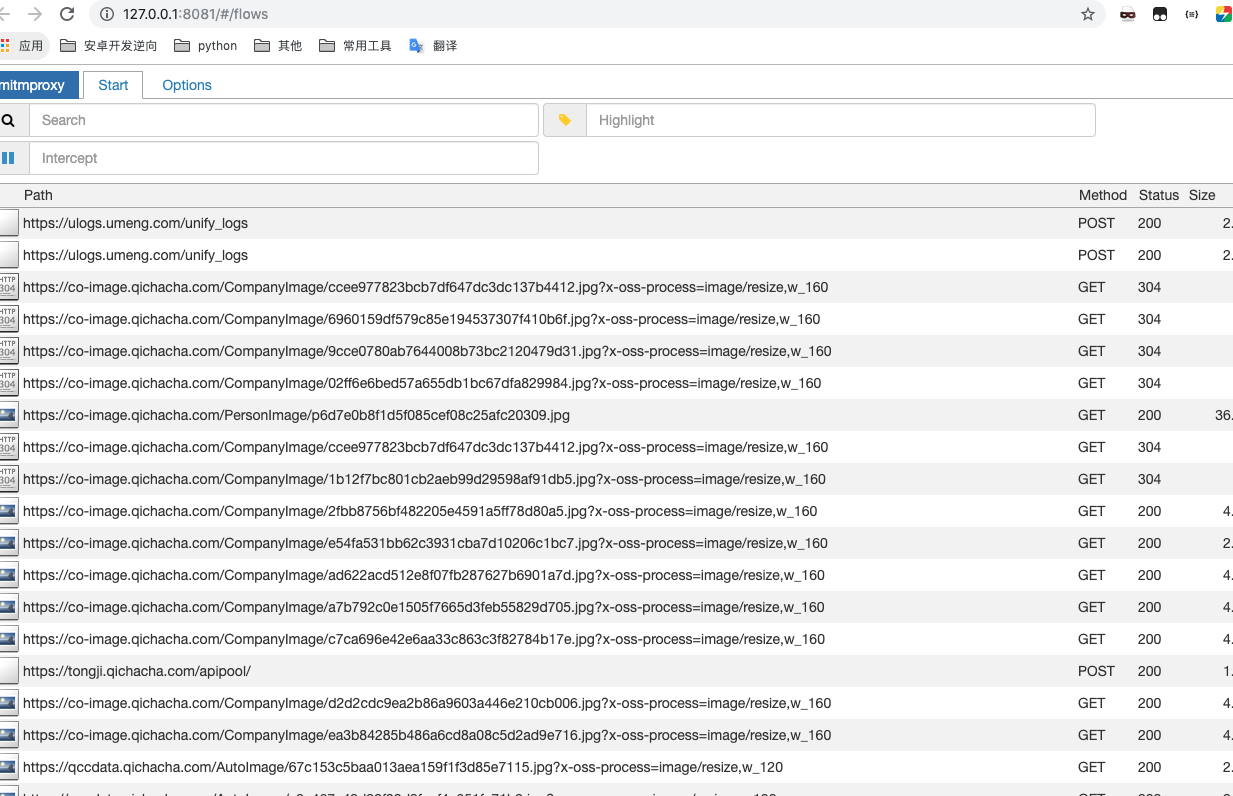Open the incognito mask extension icon
This screenshot has height=796, width=1233.
coord(1128,14)
